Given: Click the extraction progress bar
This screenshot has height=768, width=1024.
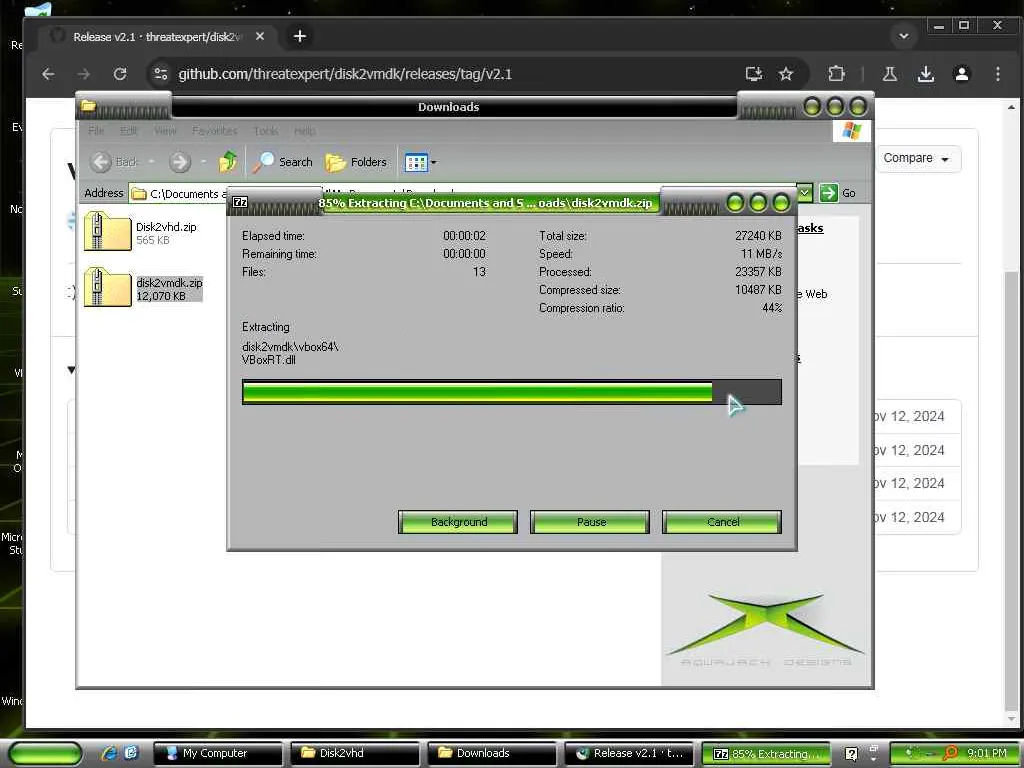Looking at the screenshot, I should [x=511, y=392].
